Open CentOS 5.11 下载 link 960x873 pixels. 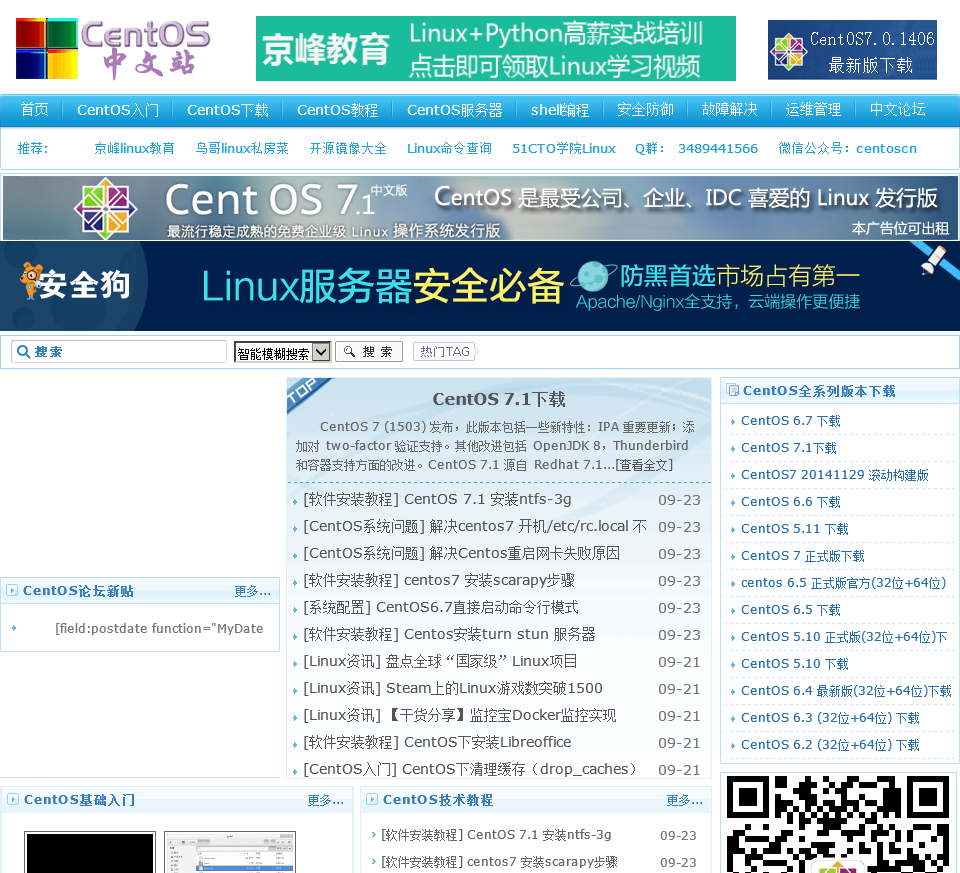(x=795, y=528)
